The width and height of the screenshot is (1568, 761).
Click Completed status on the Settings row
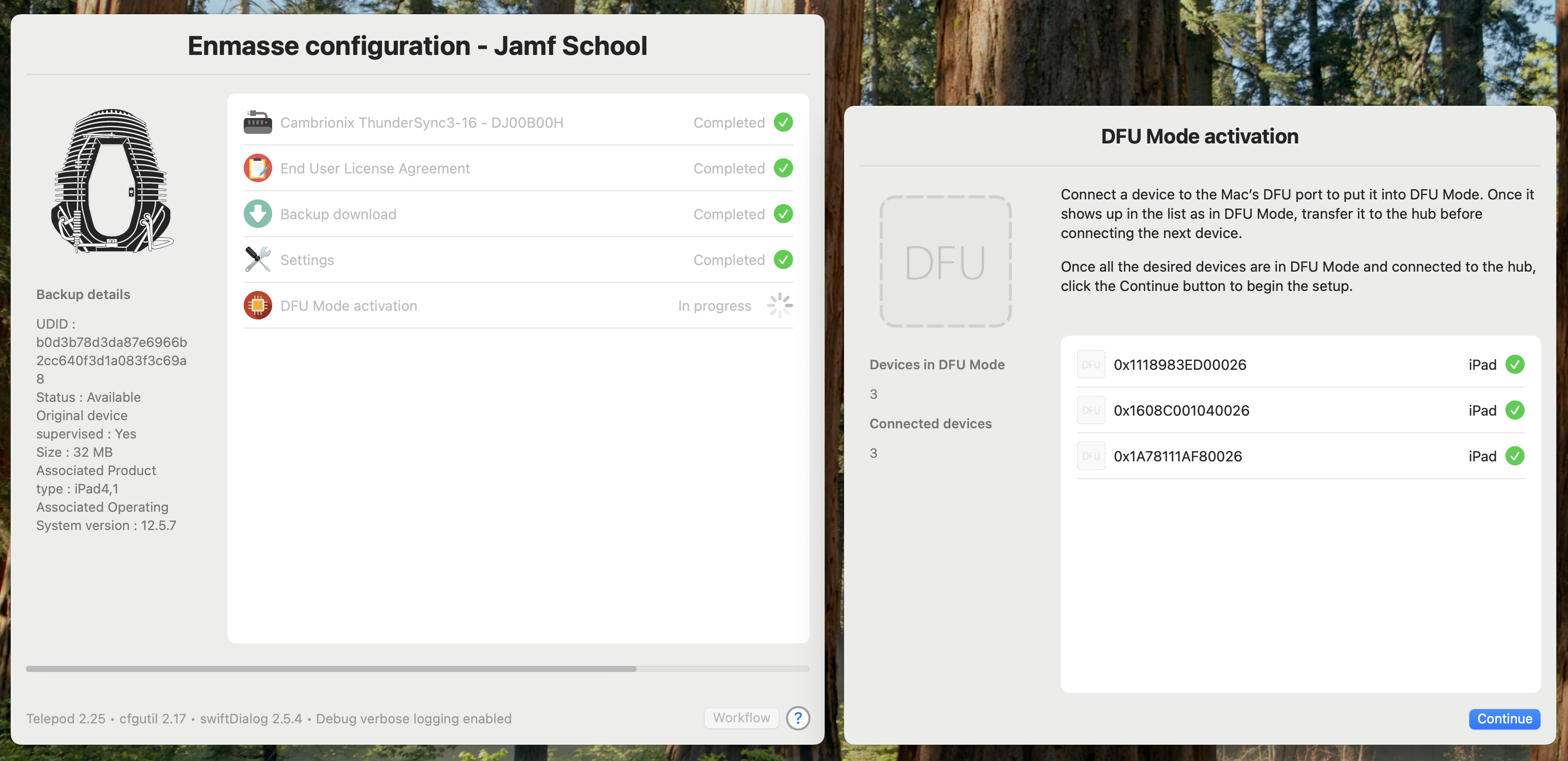point(729,260)
